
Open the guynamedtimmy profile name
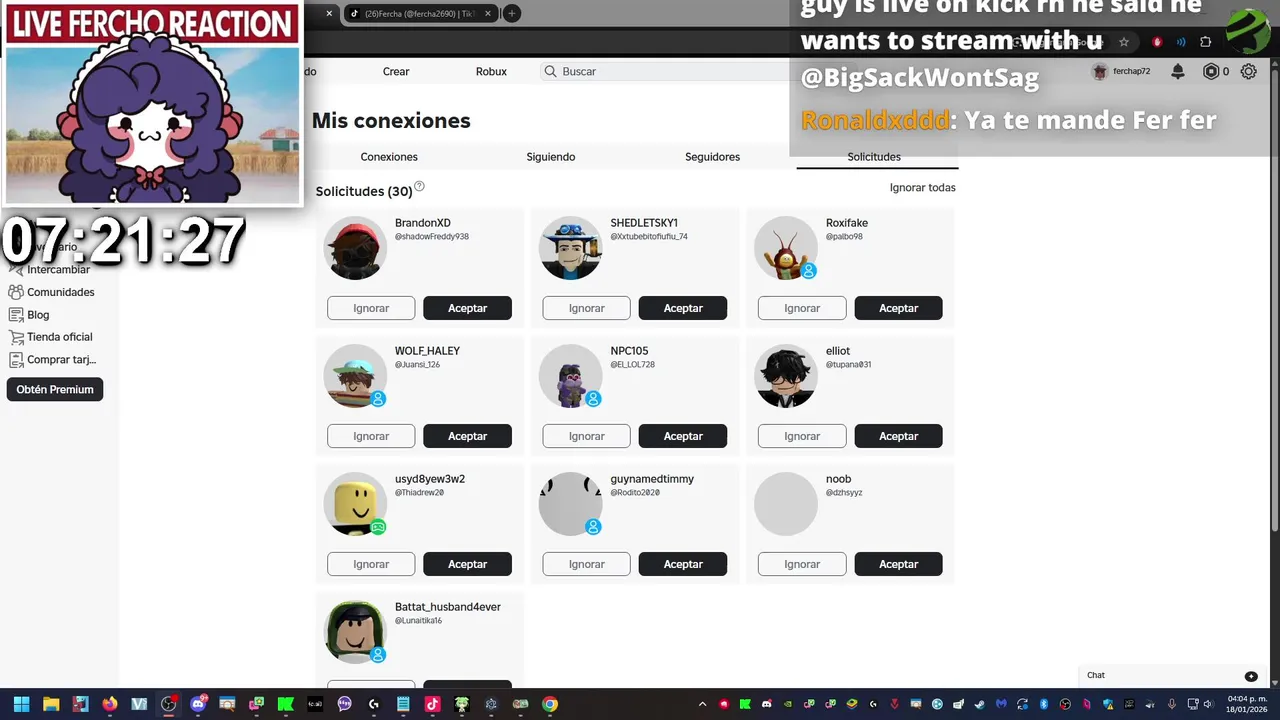point(652,479)
